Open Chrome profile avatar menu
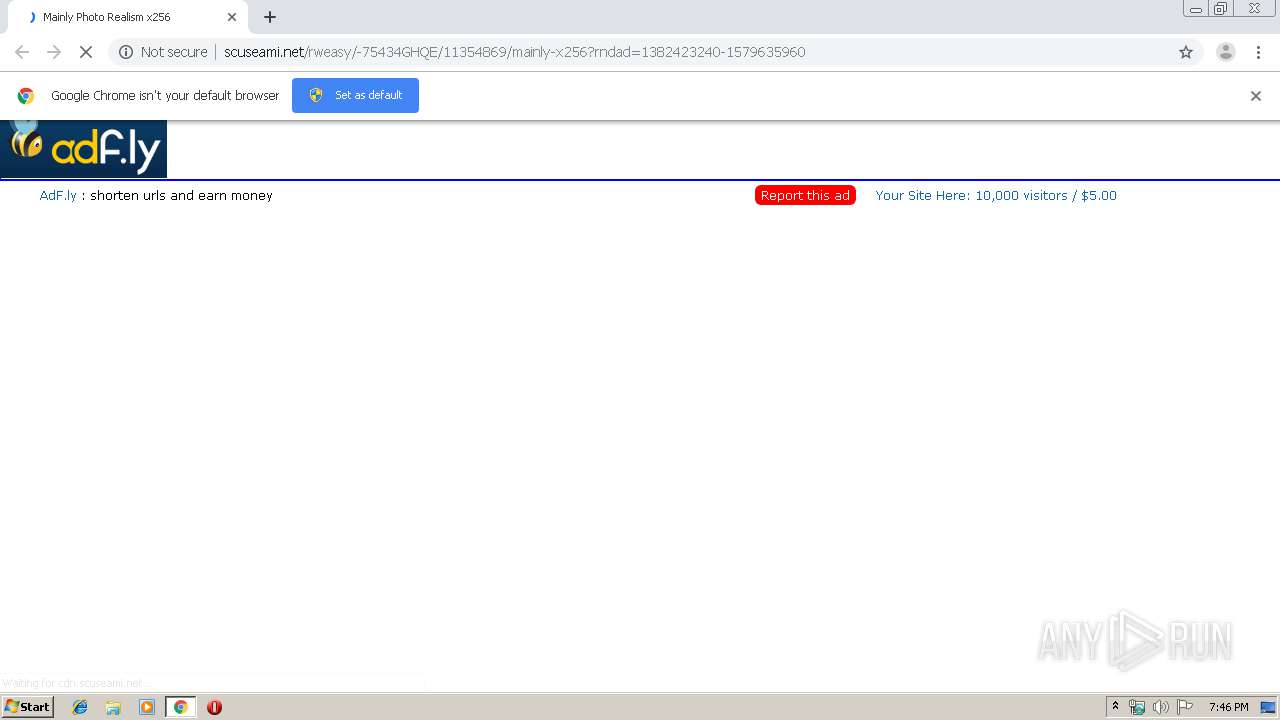The image size is (1280, 720). (1226, 52)
